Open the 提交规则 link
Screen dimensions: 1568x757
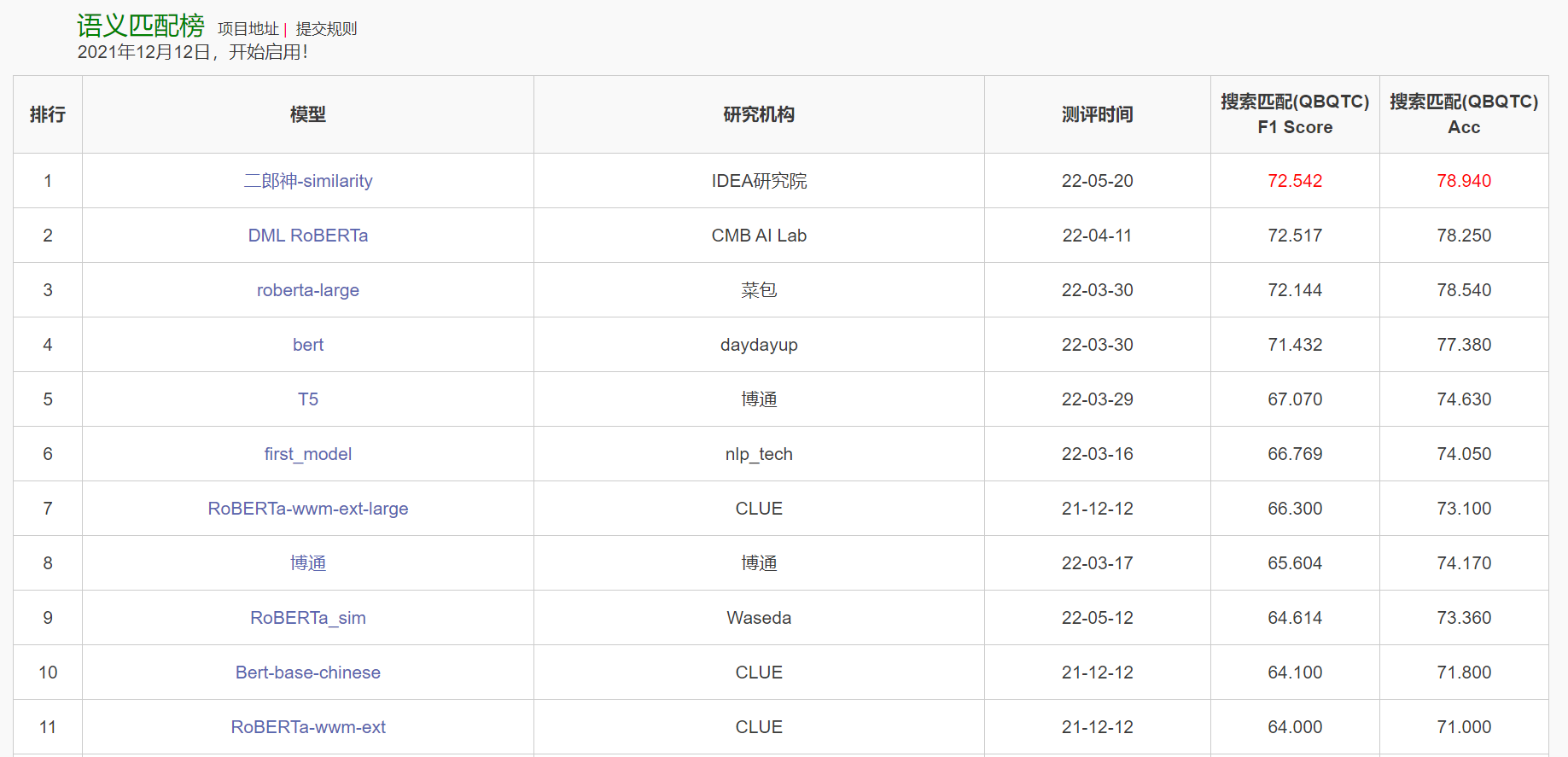[x=326, y=29]
